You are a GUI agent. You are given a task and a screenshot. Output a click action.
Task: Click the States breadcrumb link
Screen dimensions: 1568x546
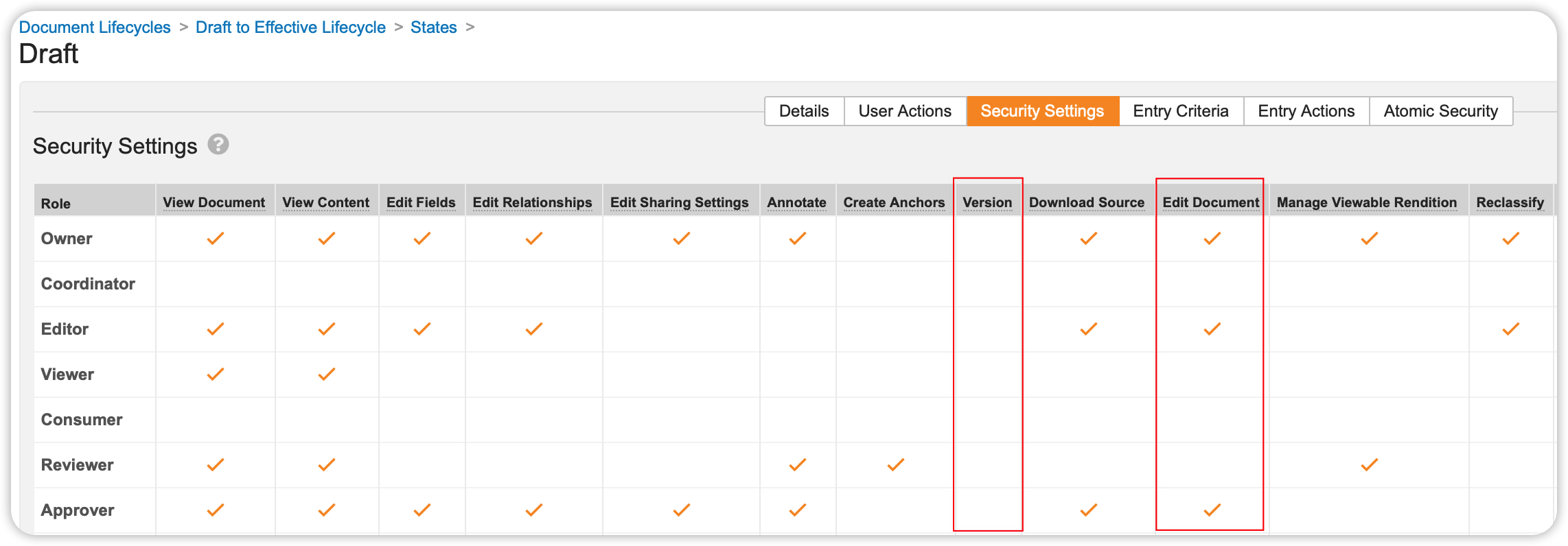[x=433, y=27]
